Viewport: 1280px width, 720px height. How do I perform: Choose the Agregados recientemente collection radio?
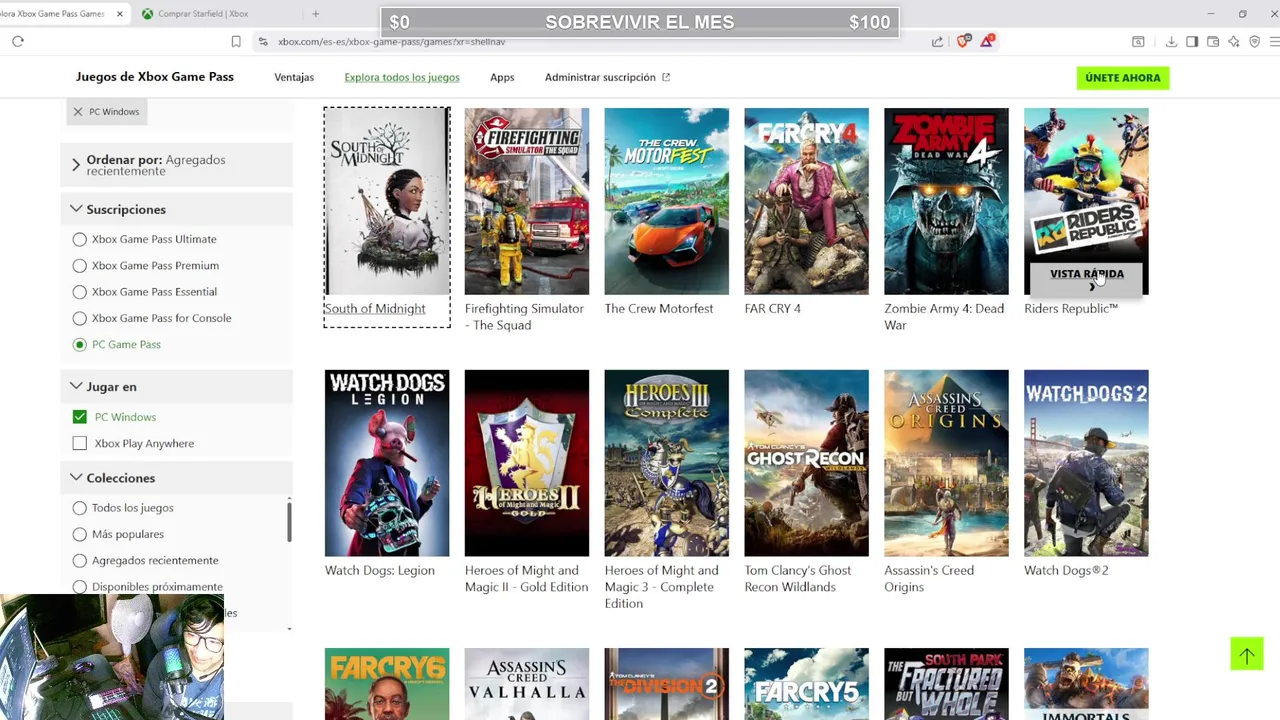coord(80,560)
